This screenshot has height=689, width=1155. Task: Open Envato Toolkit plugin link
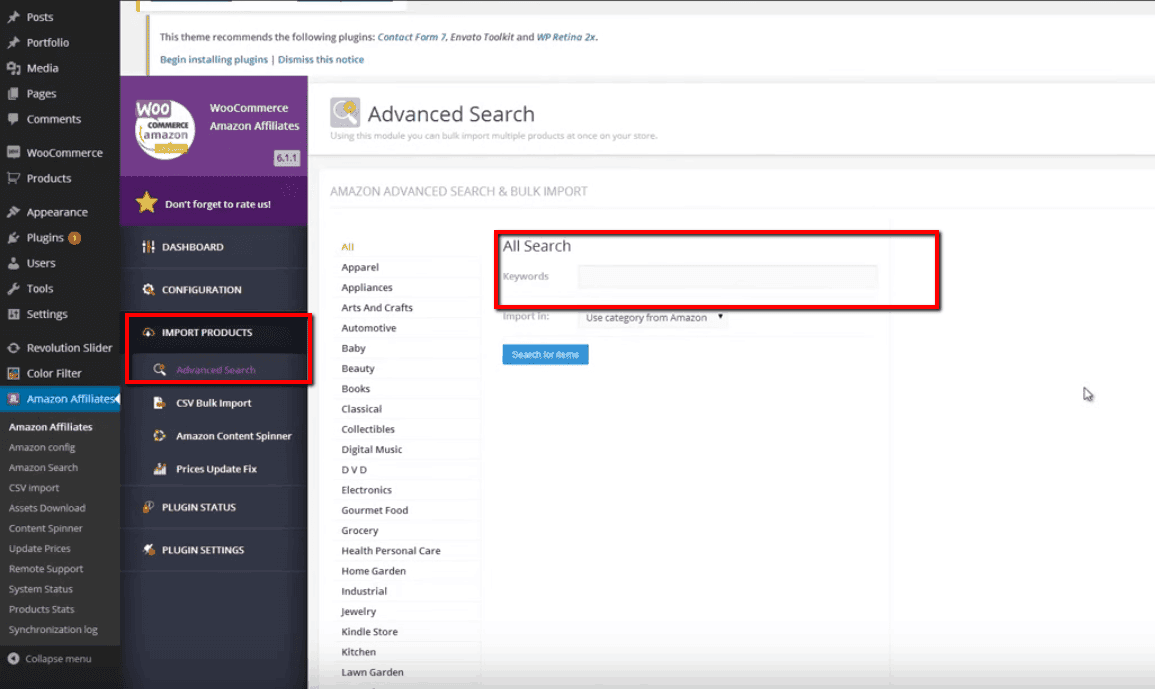[482, 37]
